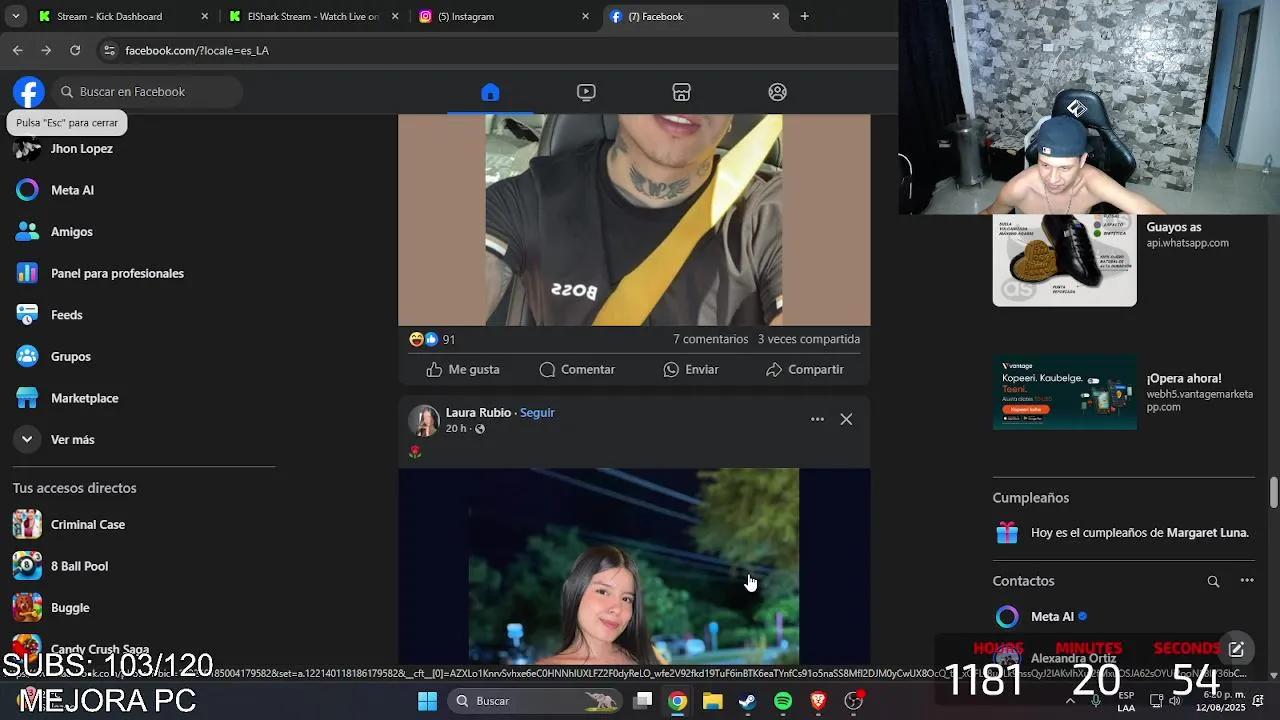
Task: Open a new browser tab
Action: point(804,16)
